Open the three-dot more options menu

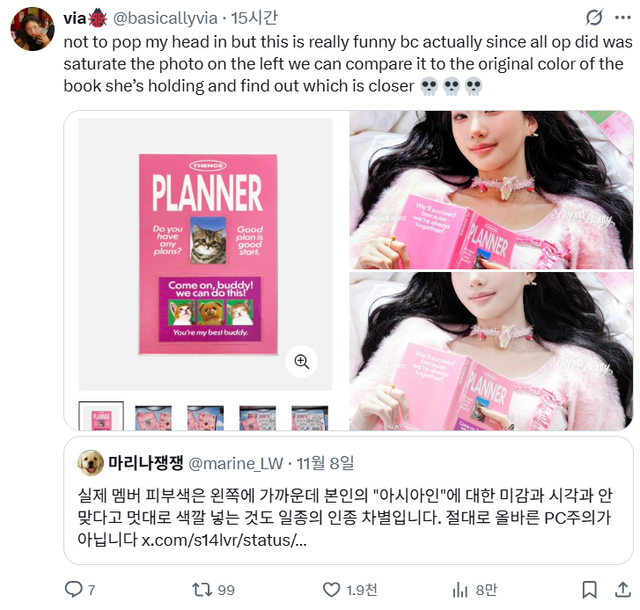(622, 17)
